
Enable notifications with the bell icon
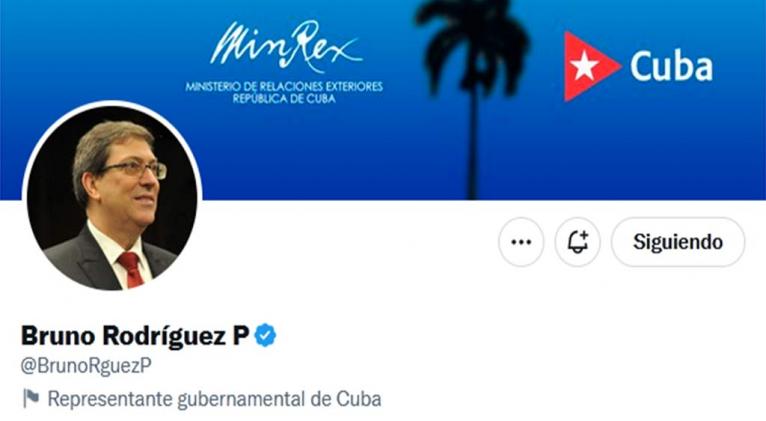click(577, 242)
